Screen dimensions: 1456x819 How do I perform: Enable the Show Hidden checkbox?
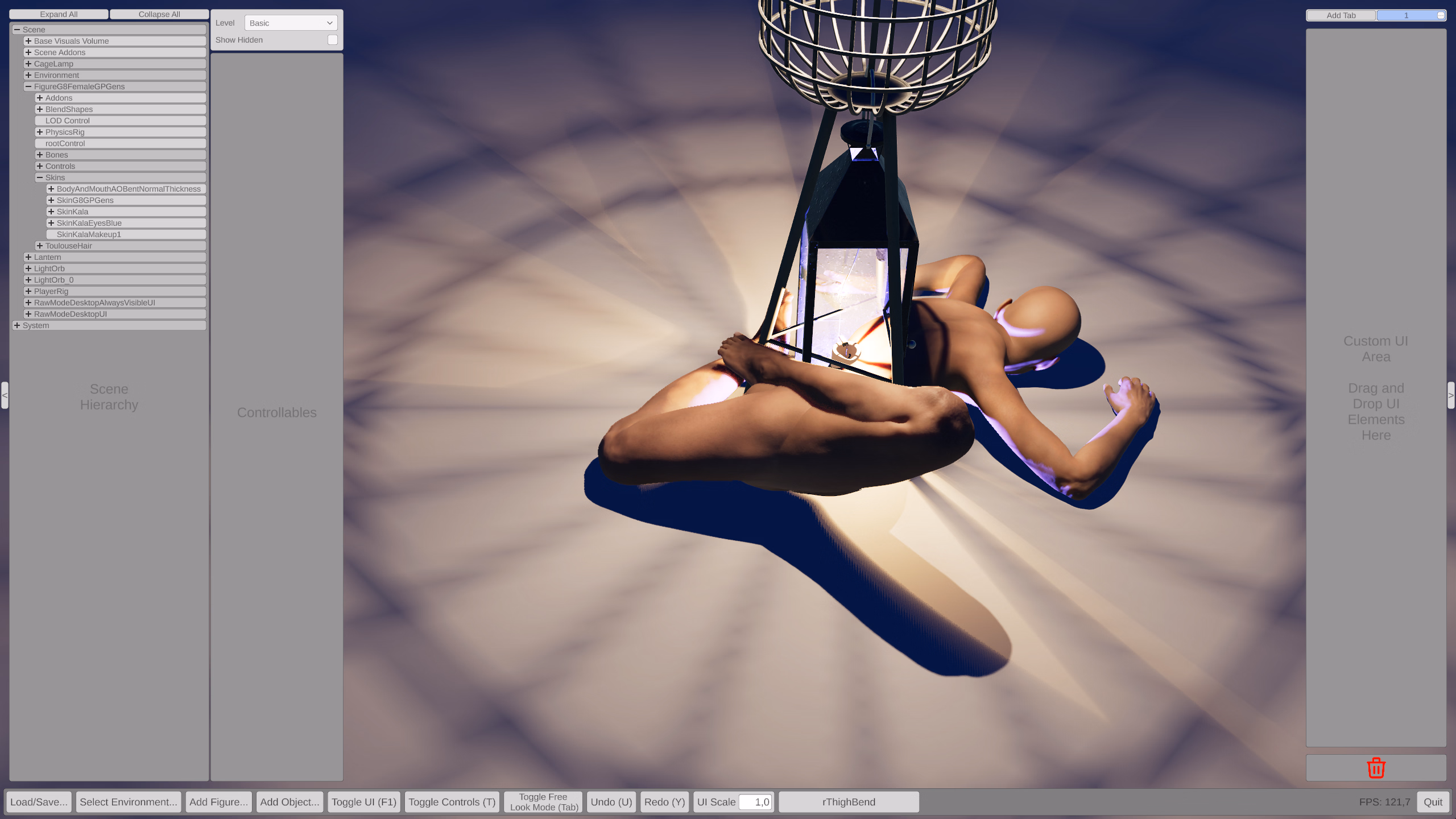click(x=333, y=40)
